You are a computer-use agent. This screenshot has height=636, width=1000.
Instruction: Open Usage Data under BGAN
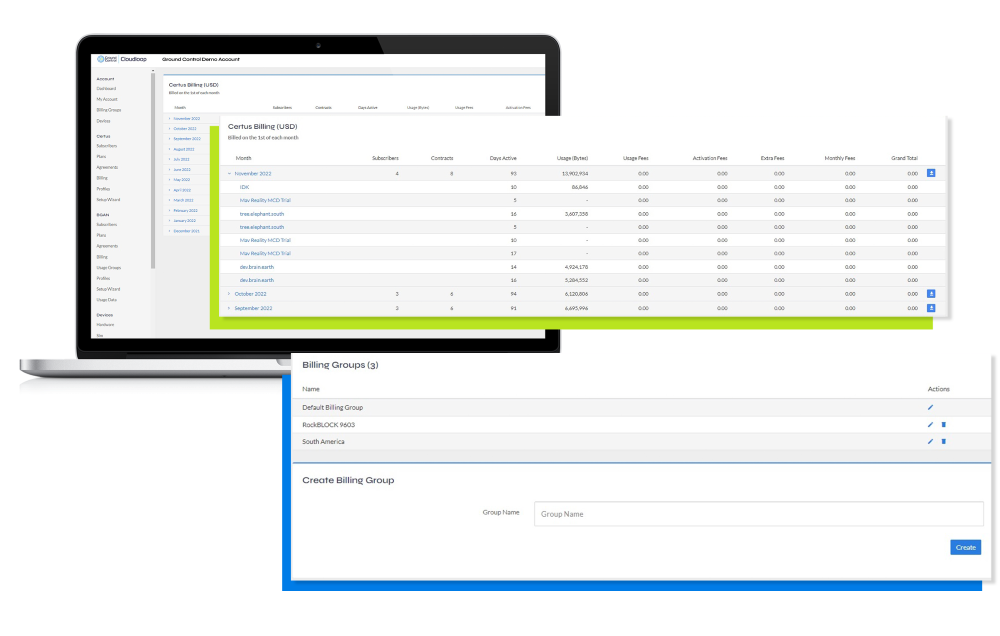[x=107, y=300]
